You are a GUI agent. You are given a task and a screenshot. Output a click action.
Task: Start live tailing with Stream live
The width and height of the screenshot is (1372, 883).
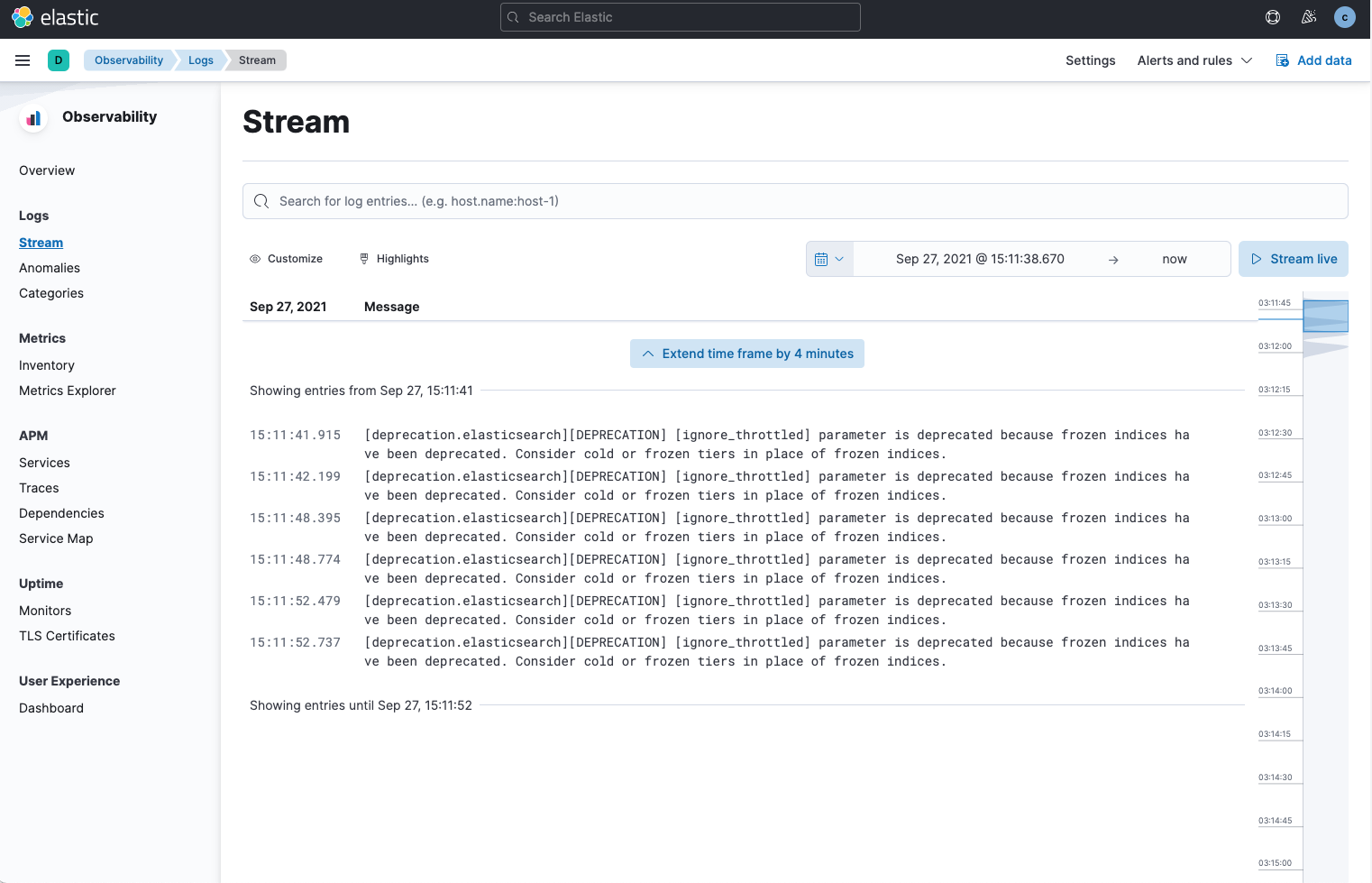[x=1294, y=259]
